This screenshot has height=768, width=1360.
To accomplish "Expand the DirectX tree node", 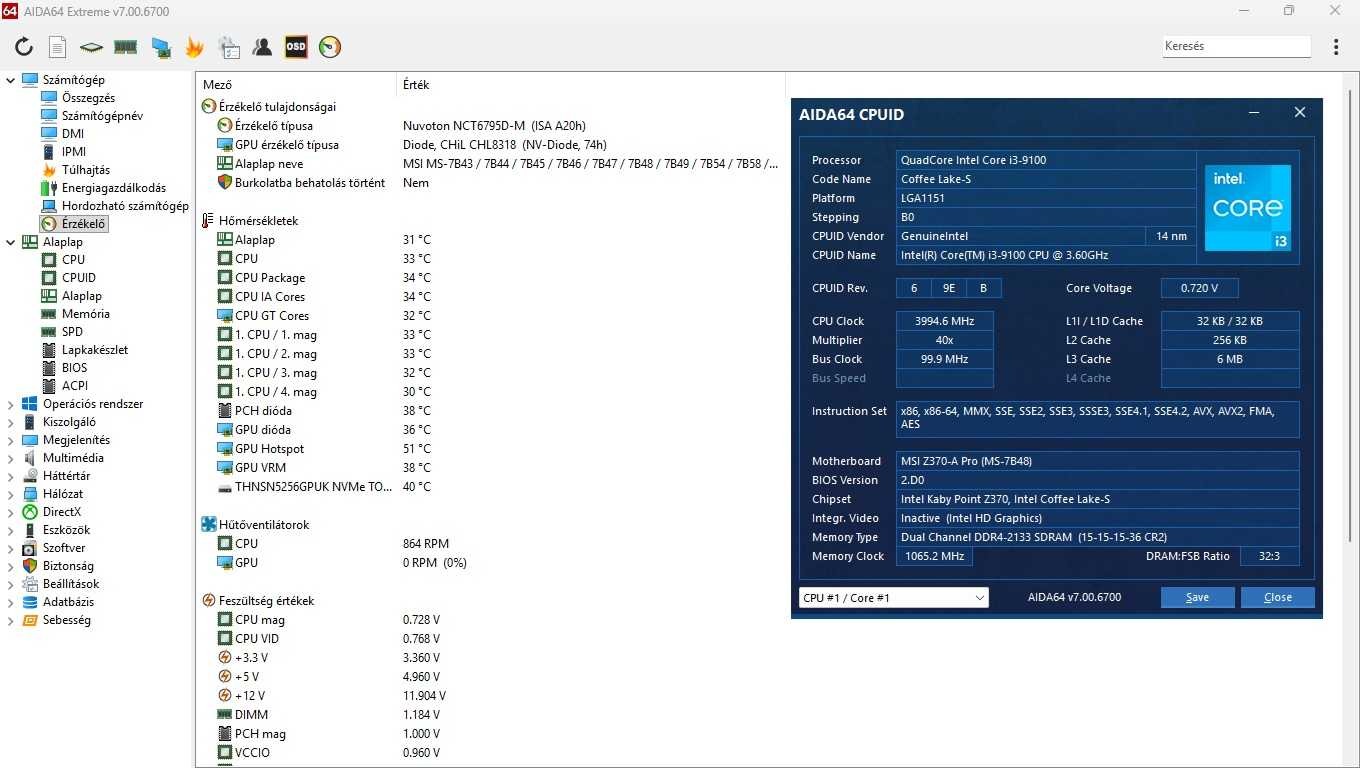I will click(11, 512).
